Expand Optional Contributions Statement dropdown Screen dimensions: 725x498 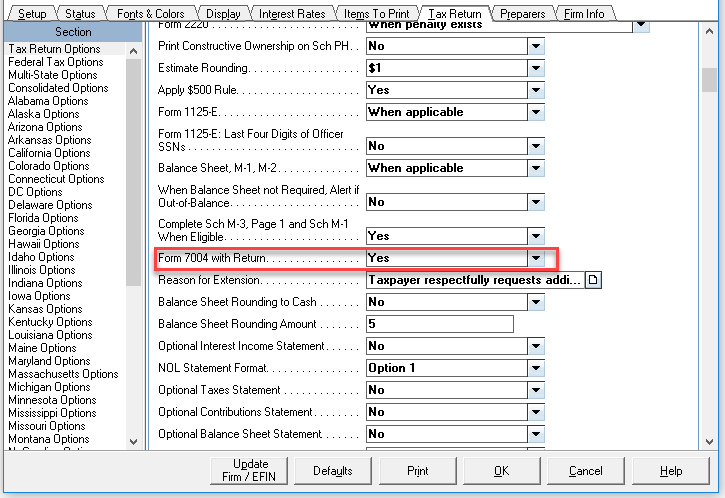[536, 412]
